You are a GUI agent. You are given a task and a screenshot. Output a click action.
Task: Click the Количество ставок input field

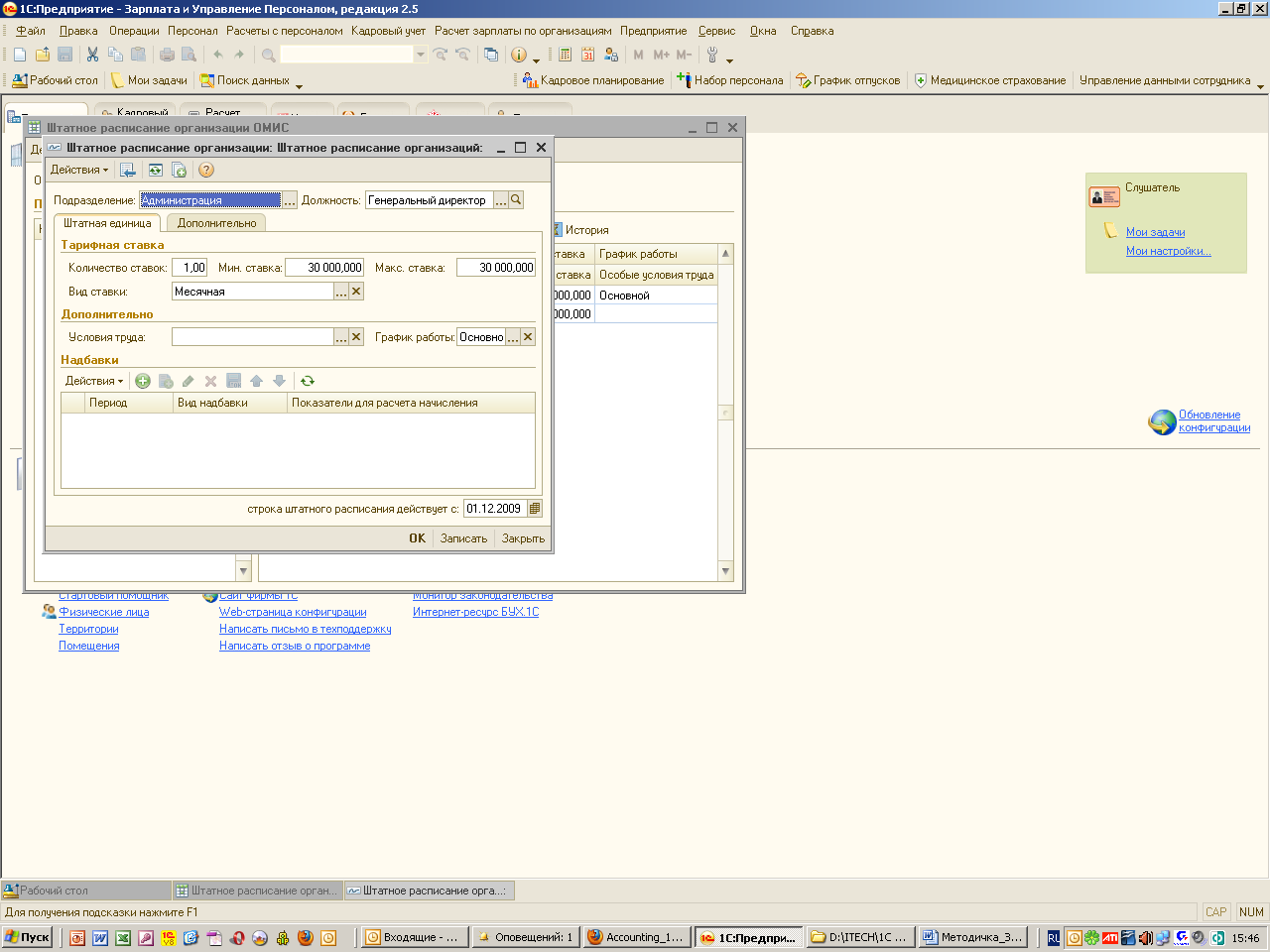pos(190,267)
